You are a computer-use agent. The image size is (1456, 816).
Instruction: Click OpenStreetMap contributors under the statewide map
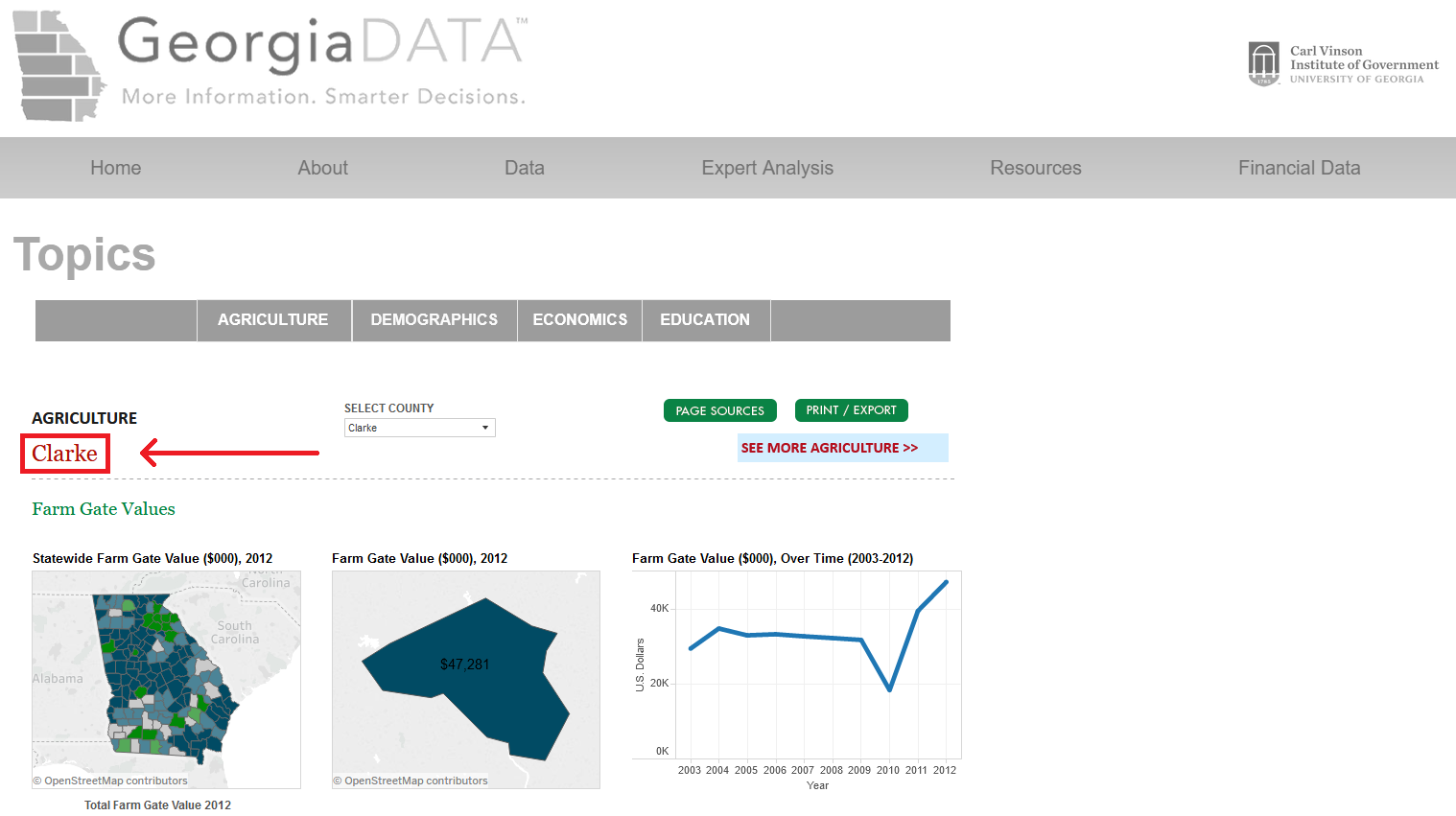point(110,781)
